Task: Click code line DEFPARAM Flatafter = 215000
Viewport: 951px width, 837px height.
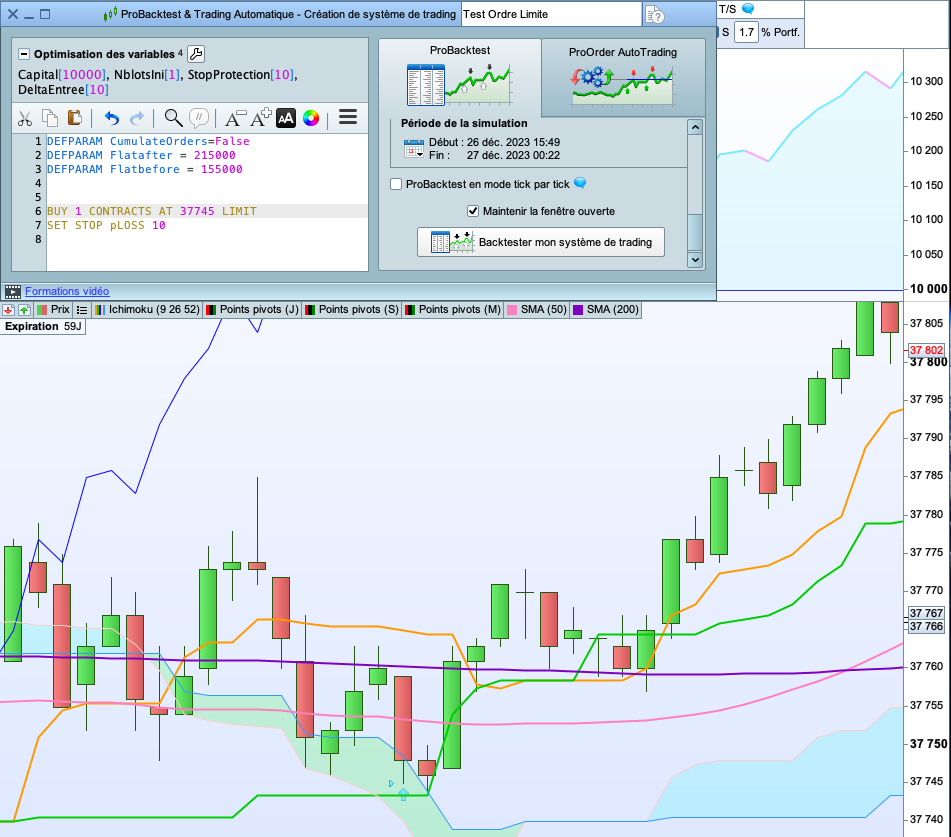Action: [x=141, y=155]
